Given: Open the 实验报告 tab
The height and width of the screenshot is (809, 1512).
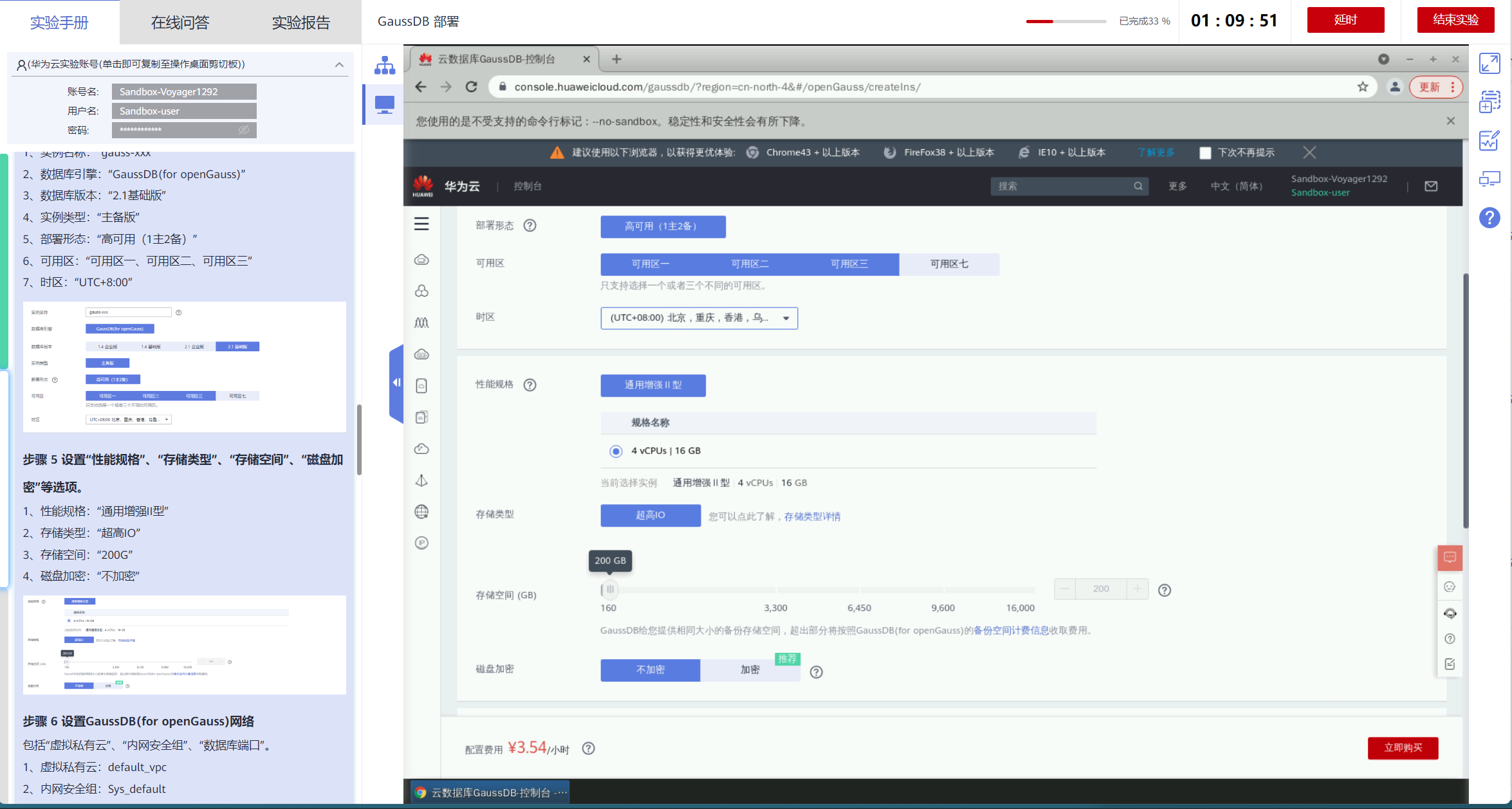Looking at the screenshot, I should tap(300, 23).
